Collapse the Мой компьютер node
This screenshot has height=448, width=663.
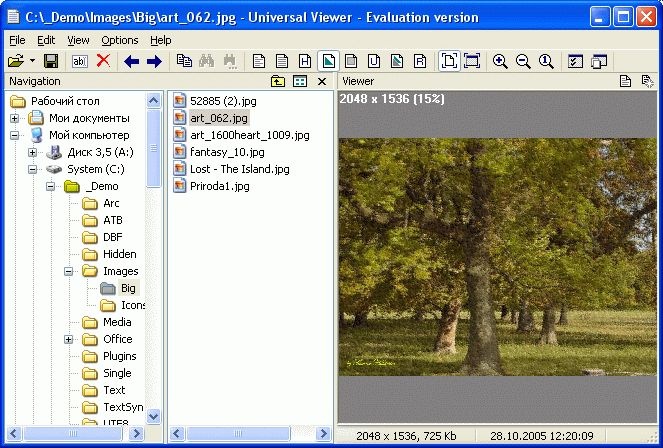click(14, 135)
